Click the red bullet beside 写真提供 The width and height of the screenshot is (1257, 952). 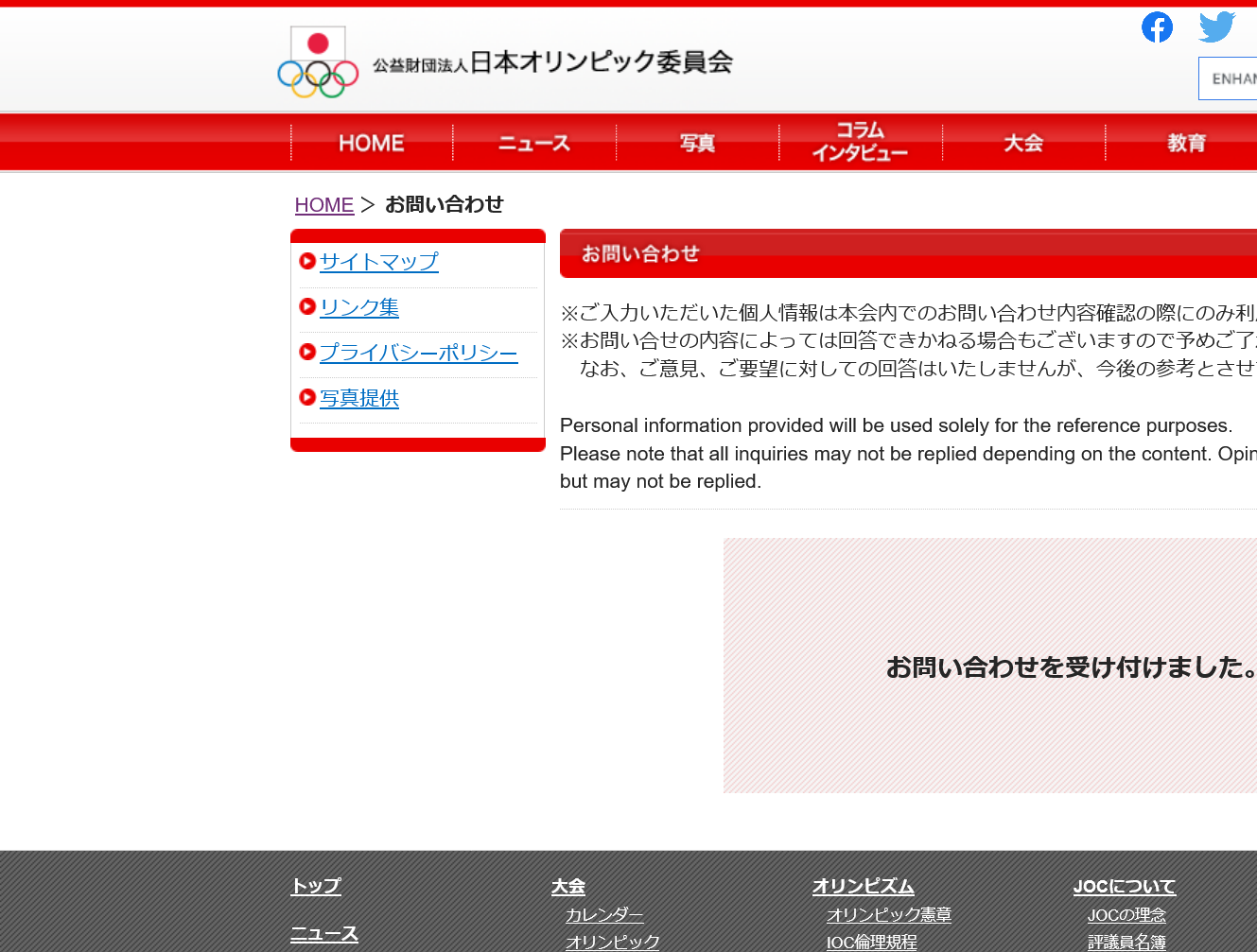point(307,397)
